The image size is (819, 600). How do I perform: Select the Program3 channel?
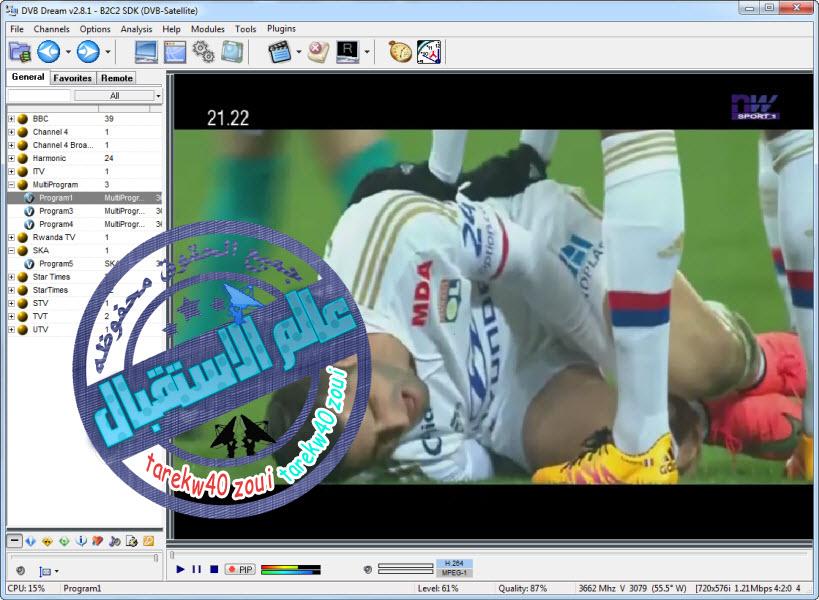coord(85,211)
